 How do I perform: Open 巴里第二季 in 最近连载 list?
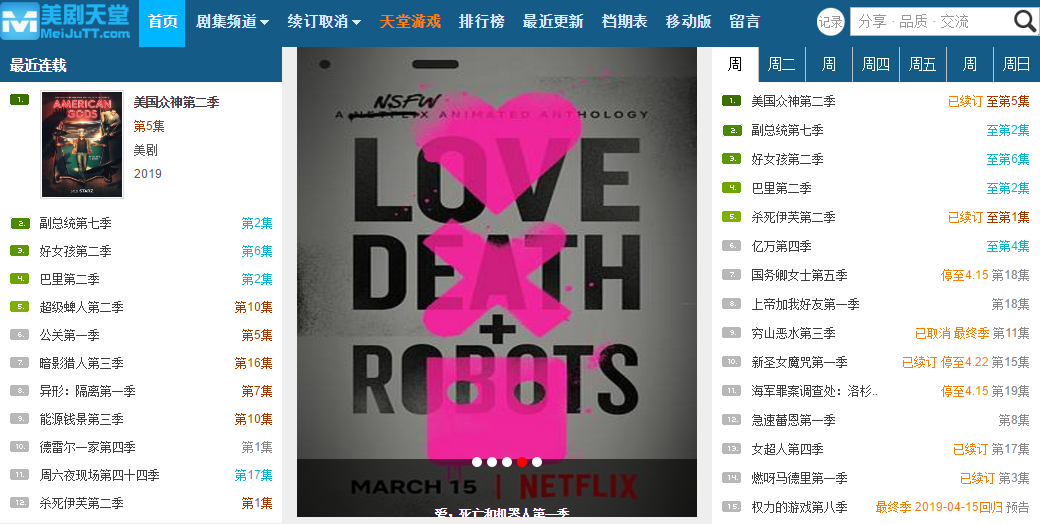coord(69,279)
